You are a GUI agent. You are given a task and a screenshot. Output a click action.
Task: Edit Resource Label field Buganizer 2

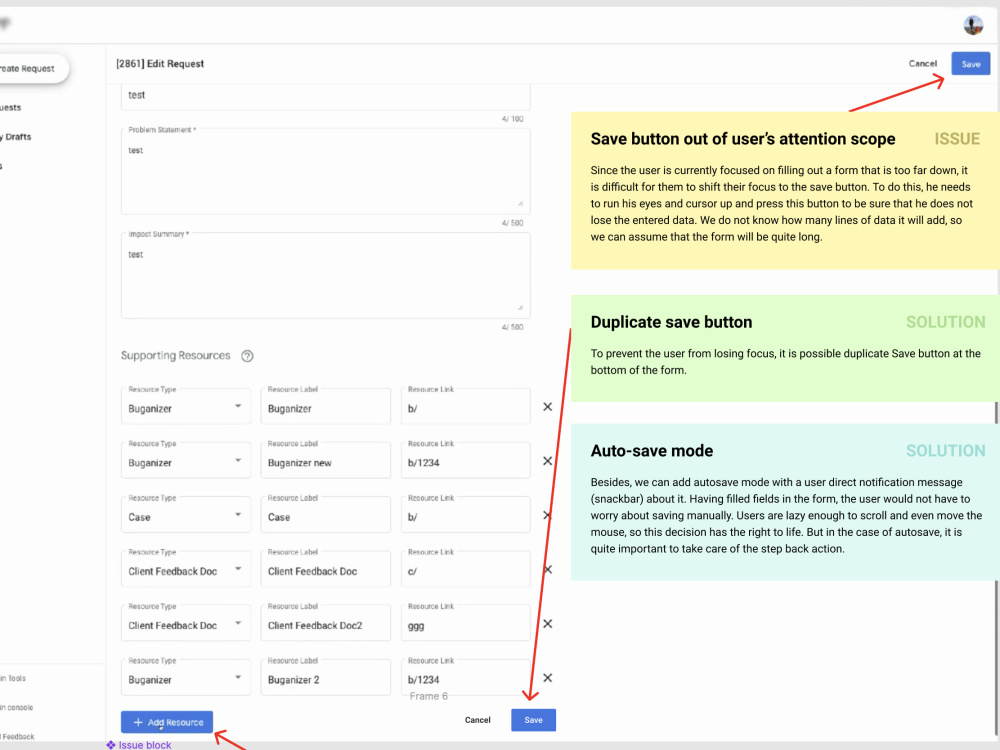click(x=326, y=677)
